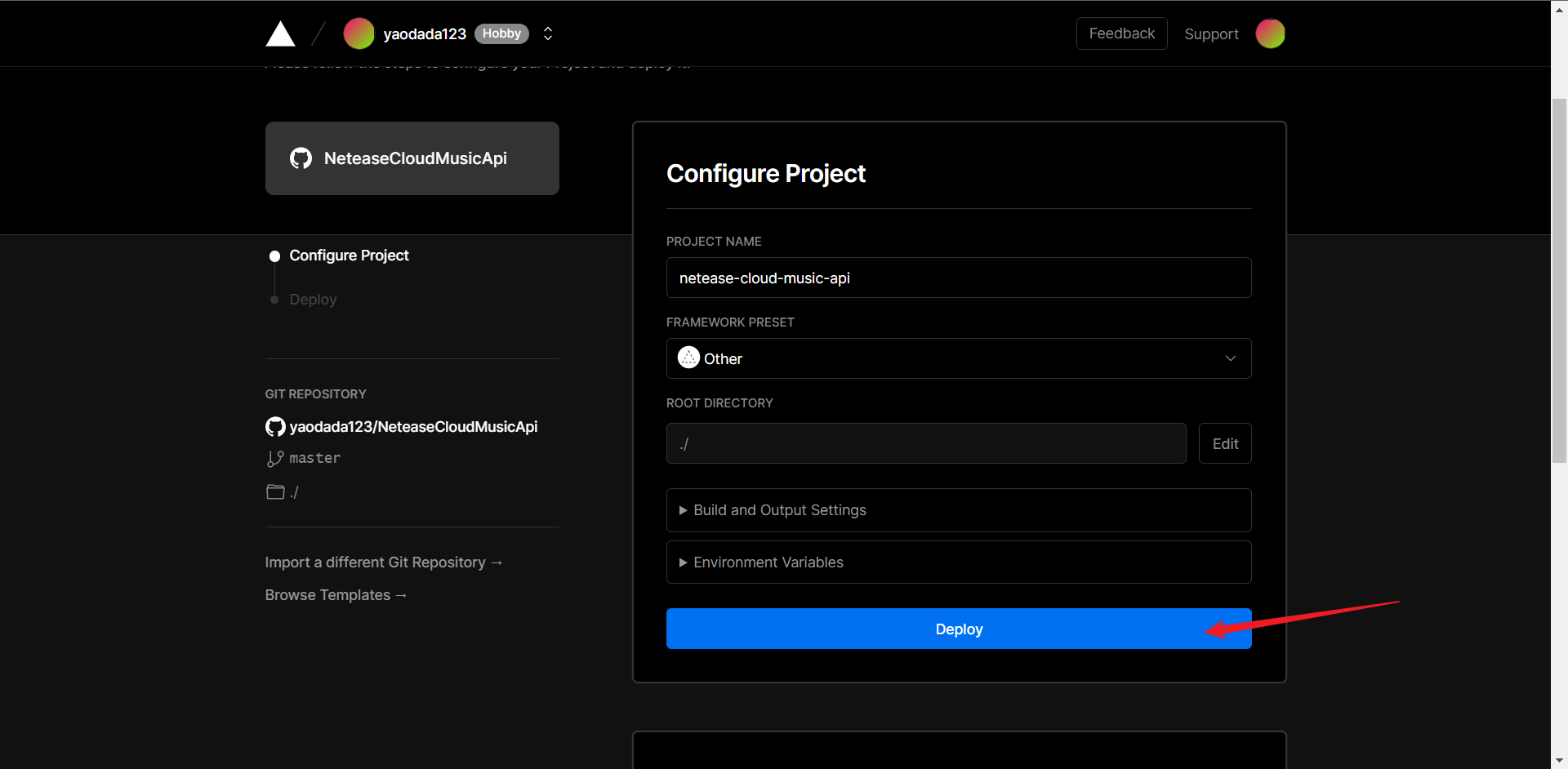
Task: Click Import a different Git Repository
Action: 383,562
